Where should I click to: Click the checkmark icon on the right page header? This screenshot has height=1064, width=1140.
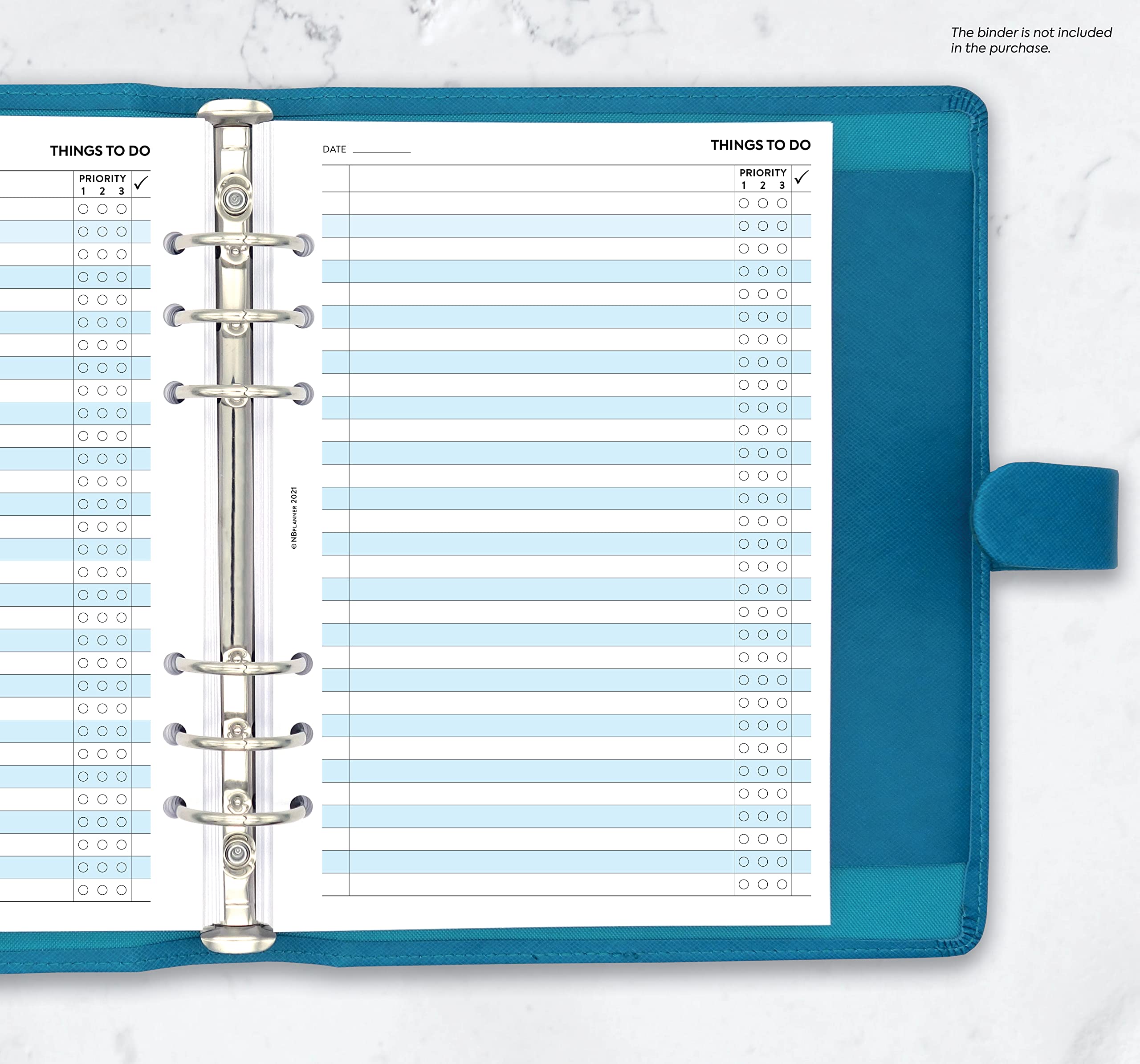coord(801,177)
